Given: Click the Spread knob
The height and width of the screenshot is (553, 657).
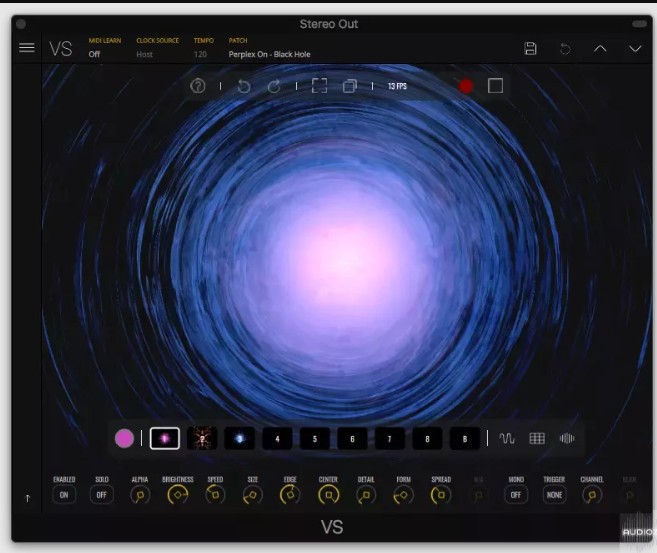Looking at the screenshot, I should [x=441, y=495].
